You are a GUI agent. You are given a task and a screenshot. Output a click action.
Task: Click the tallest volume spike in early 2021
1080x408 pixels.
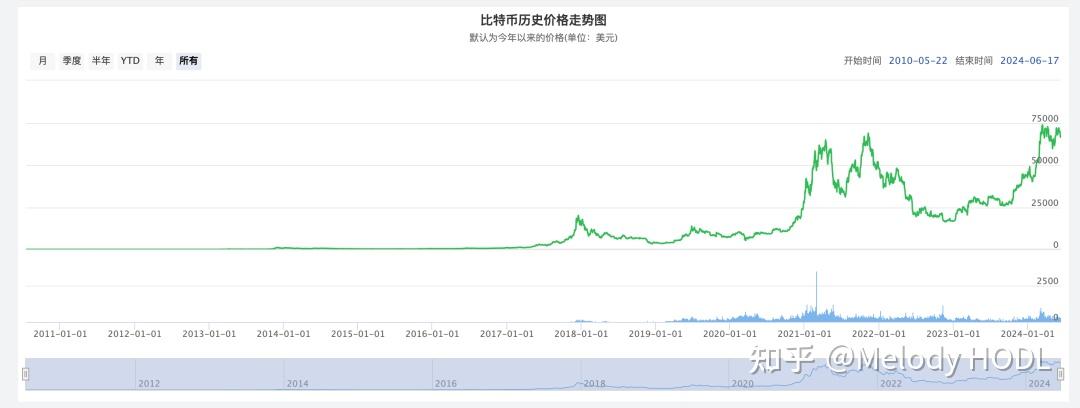point(816,273)
